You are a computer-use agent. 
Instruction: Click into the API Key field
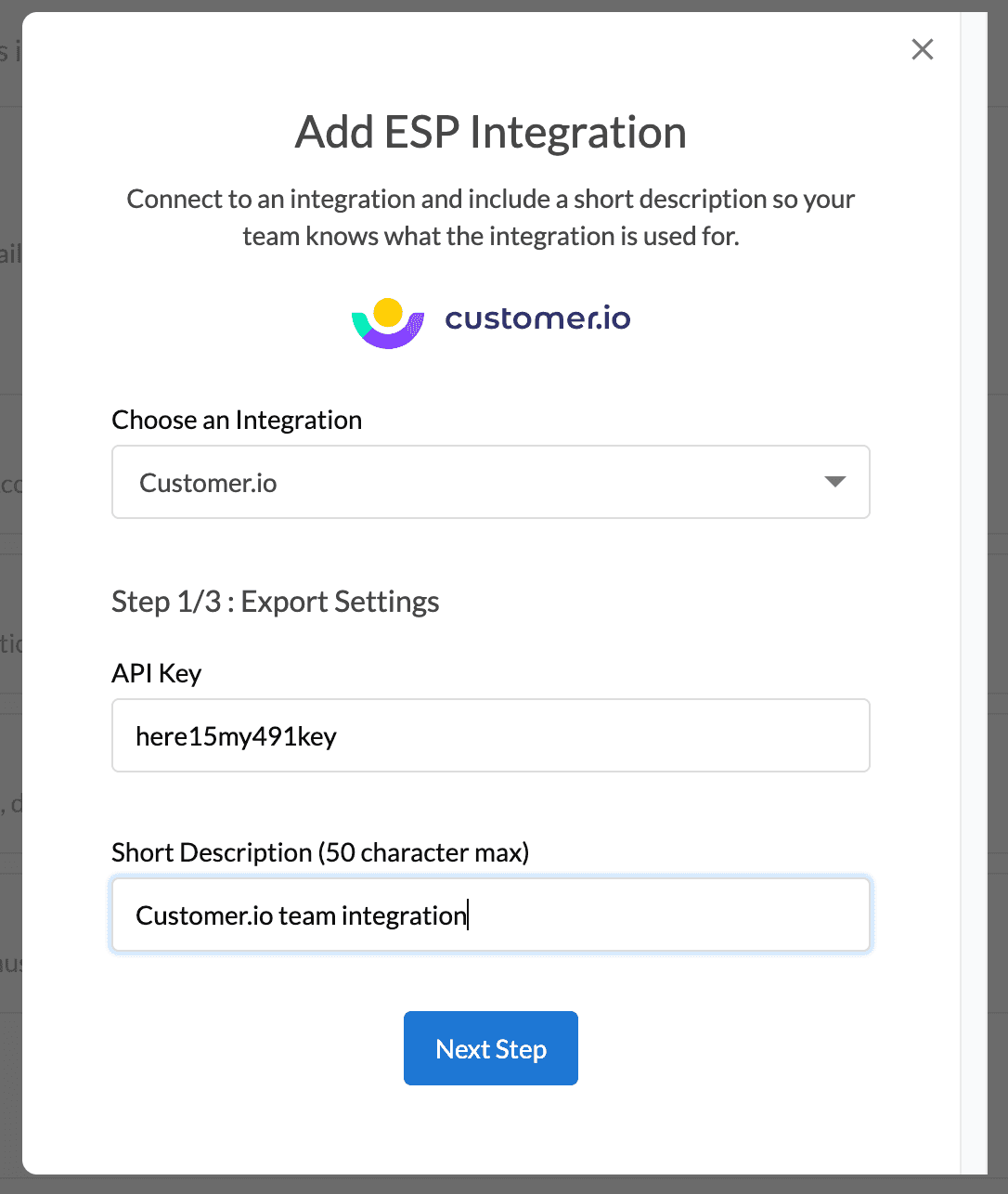pyautogui.click(x=490, y=735)
